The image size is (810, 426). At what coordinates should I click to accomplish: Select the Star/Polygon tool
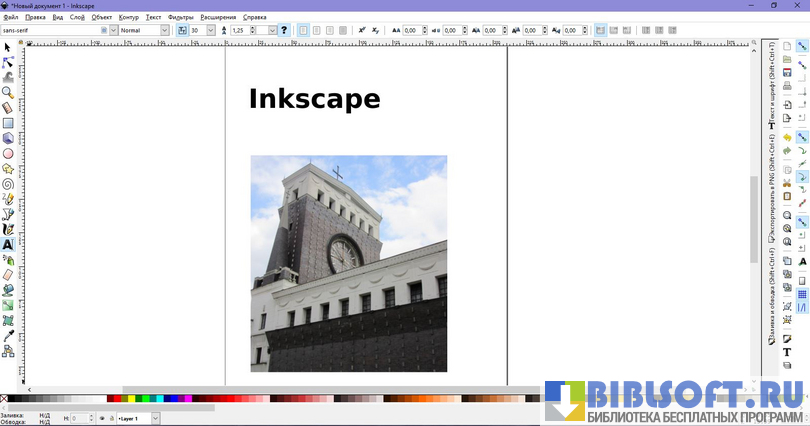click(8, 168)
